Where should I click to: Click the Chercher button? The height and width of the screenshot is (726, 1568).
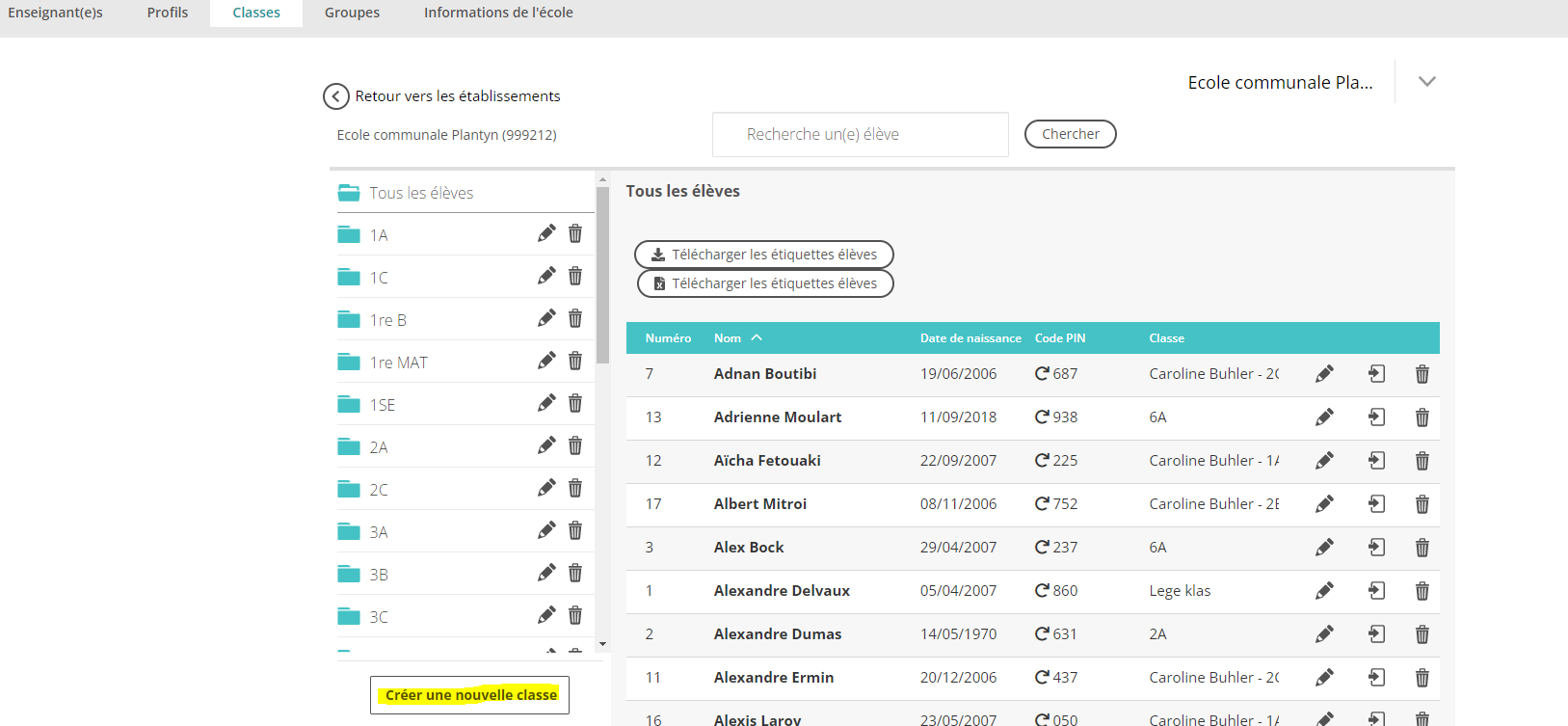click(x=1070, y=134)
